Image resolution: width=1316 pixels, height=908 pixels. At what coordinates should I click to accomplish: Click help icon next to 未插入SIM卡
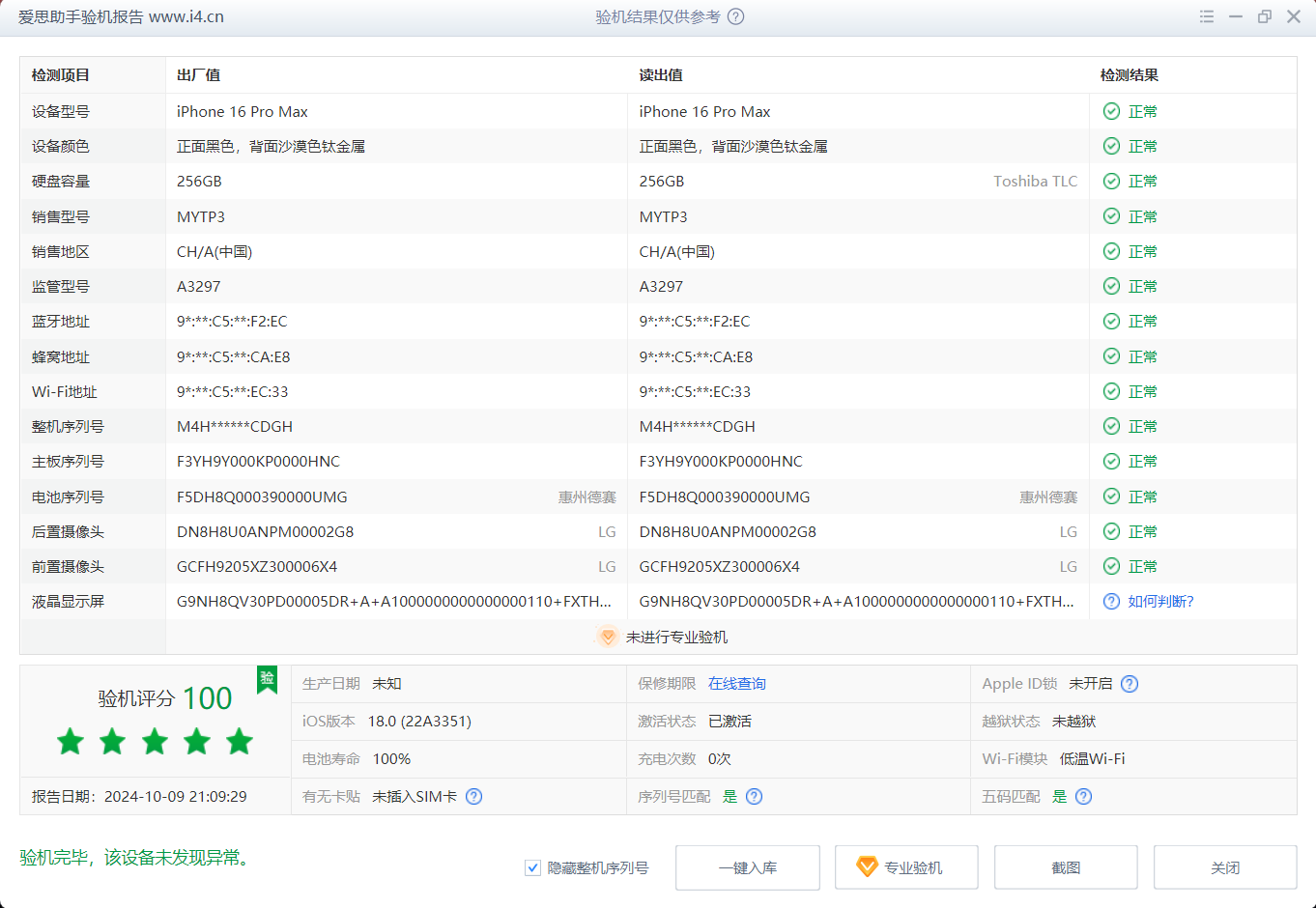[474, 797]
